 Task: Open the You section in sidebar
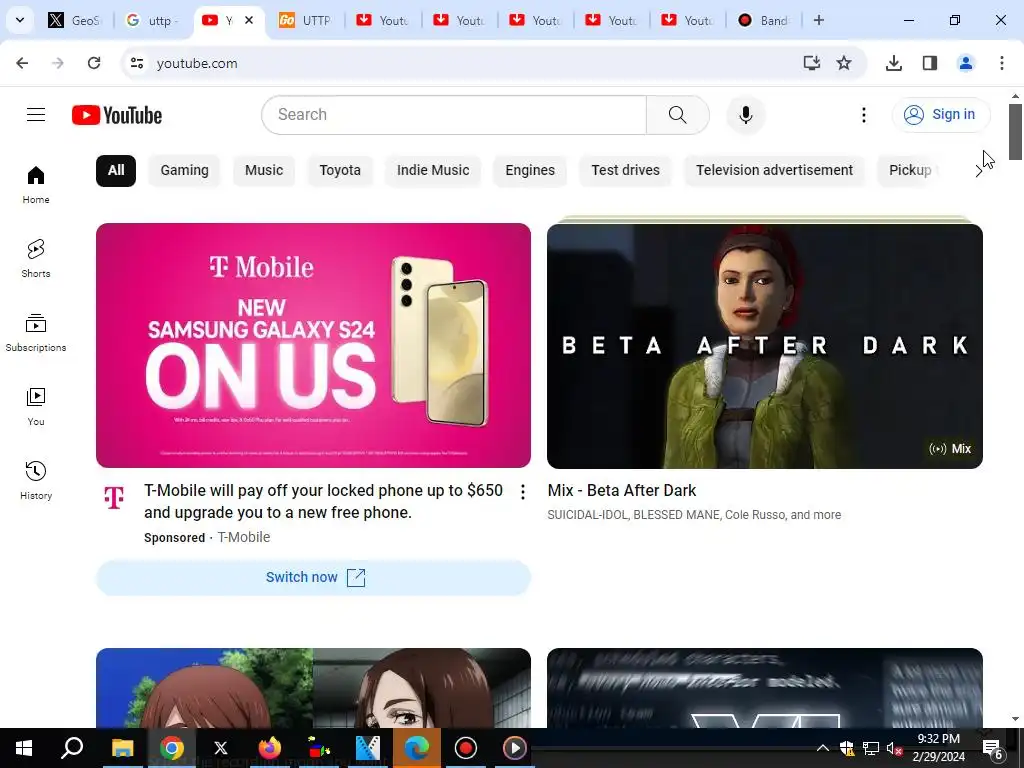36,406
